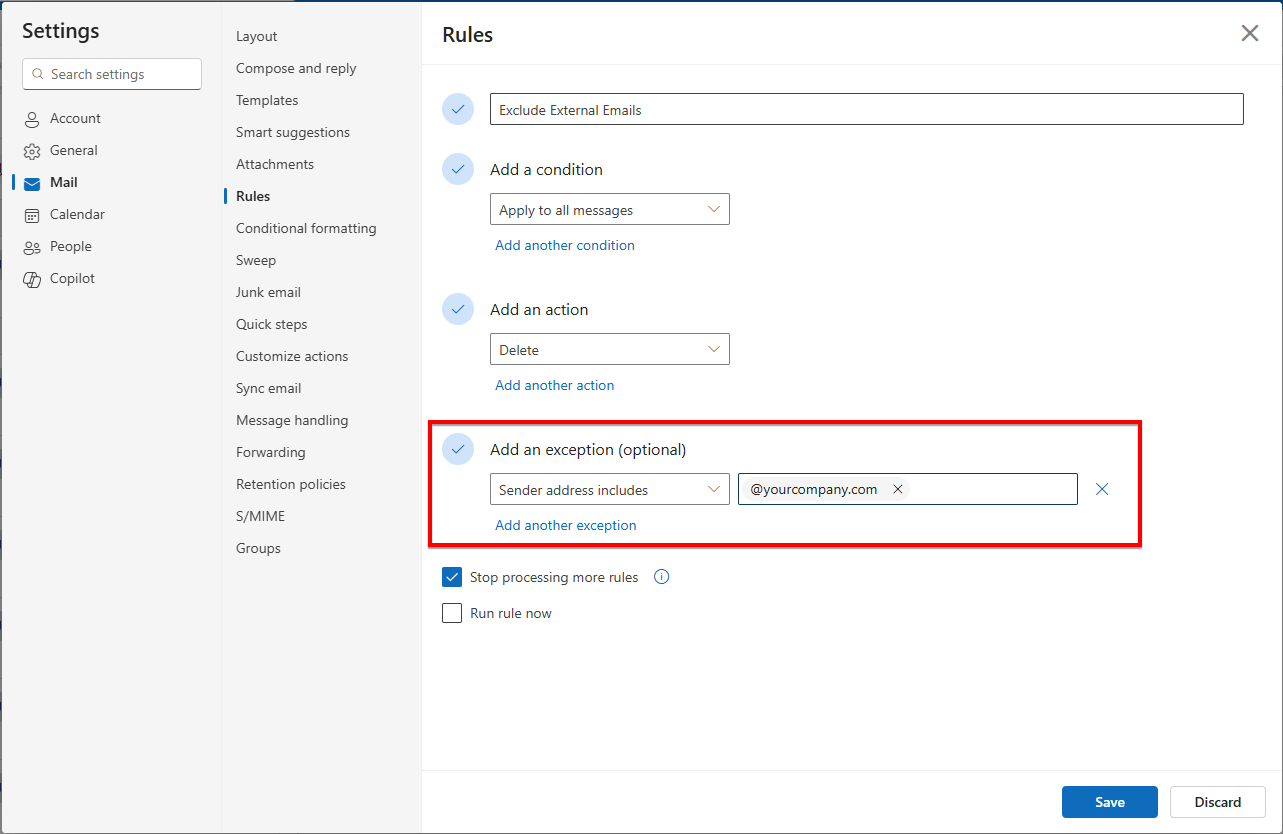Screen dimensions: 1283x834
Task: Enable the Run rule now checkbox
Action: pos(452,613)
